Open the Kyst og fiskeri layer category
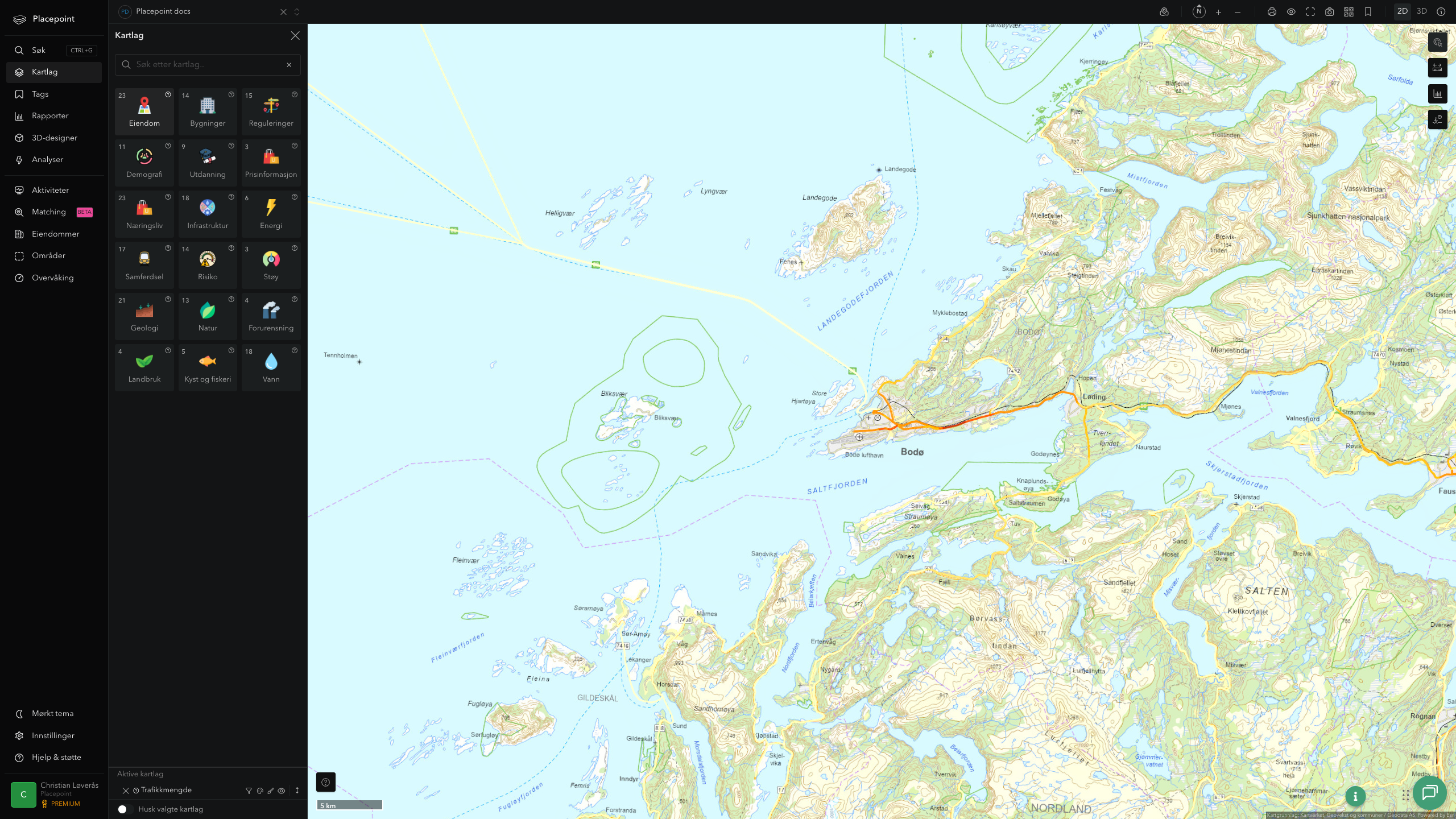The height and width of the screenshot is (819, 1456). tap(208, 367)
